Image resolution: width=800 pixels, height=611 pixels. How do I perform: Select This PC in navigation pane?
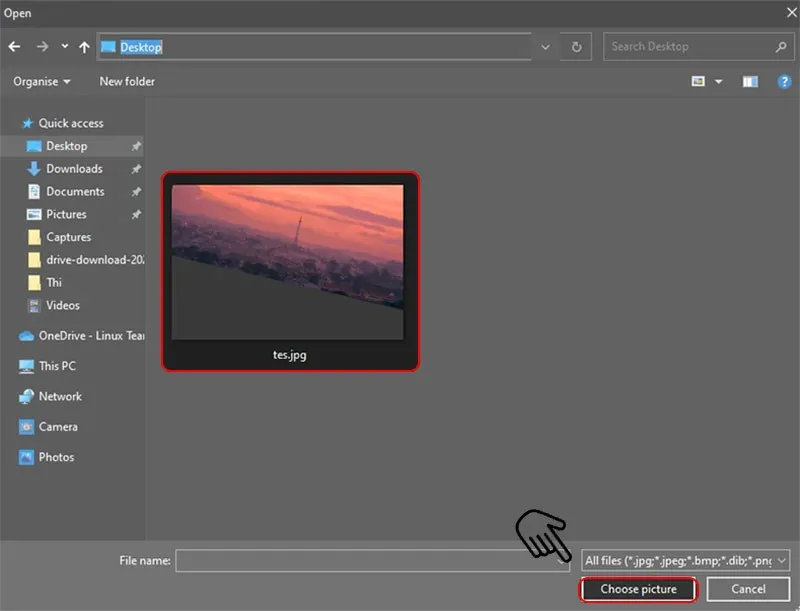(57, 366)
